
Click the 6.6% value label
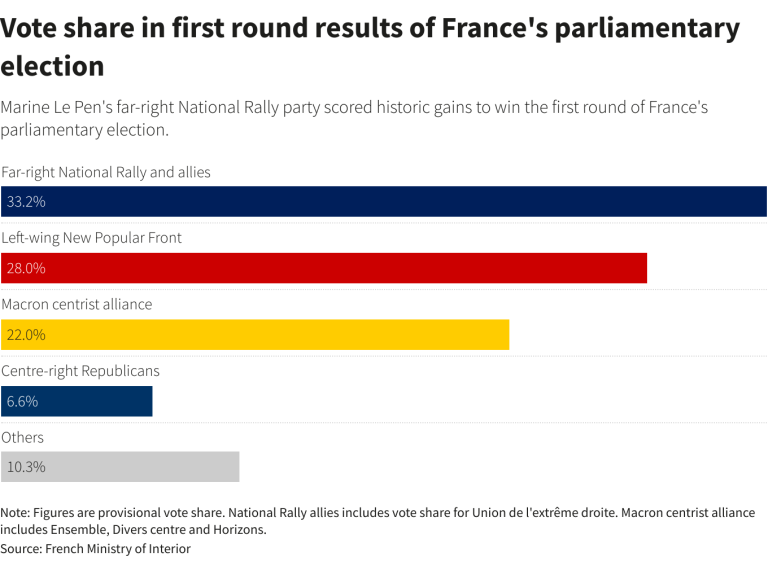pyautogui.click(x=22, y=401)
